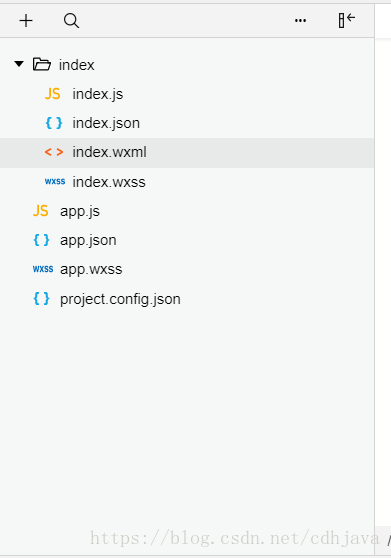
Task: Click the plus icon to add a file
Action: coord(26,21)
